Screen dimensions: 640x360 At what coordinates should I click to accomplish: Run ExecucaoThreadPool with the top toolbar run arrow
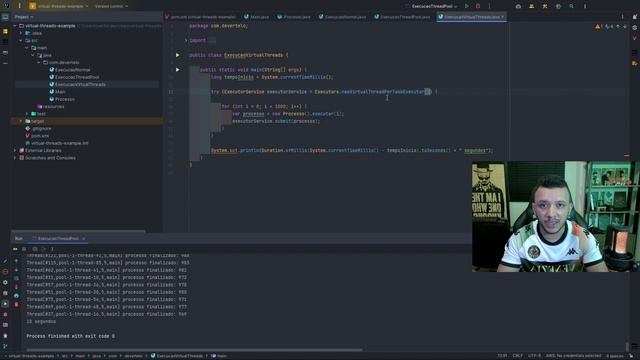click(467, 6)
